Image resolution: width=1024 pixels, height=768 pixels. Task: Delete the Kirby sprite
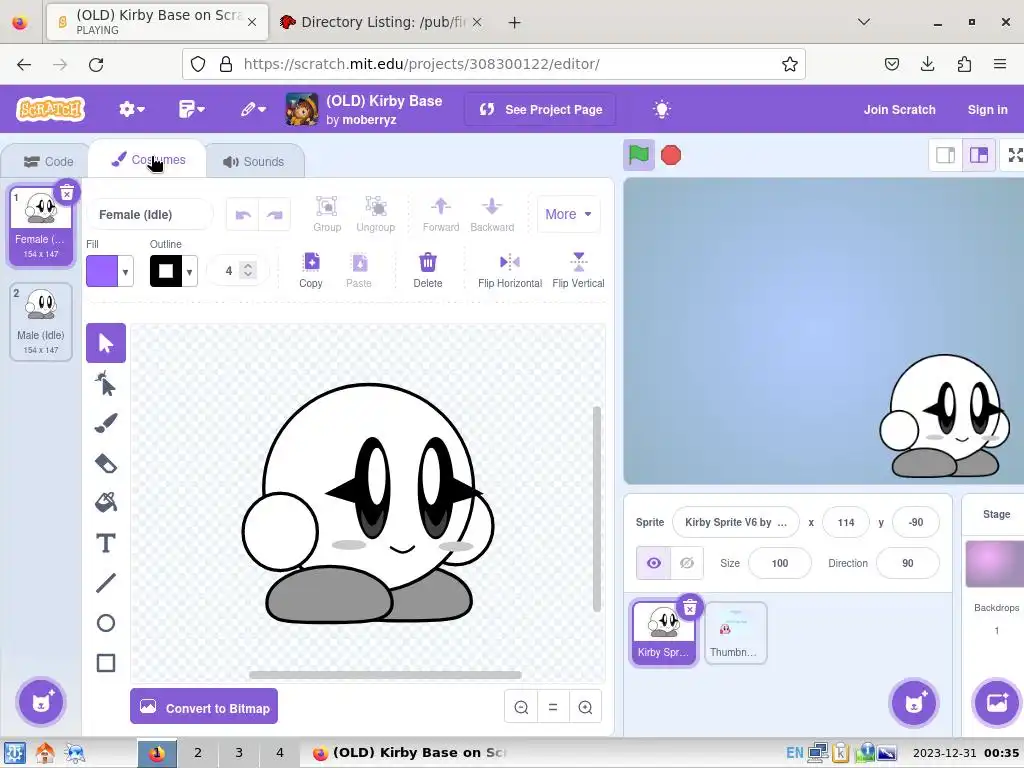tap(690, 609)
